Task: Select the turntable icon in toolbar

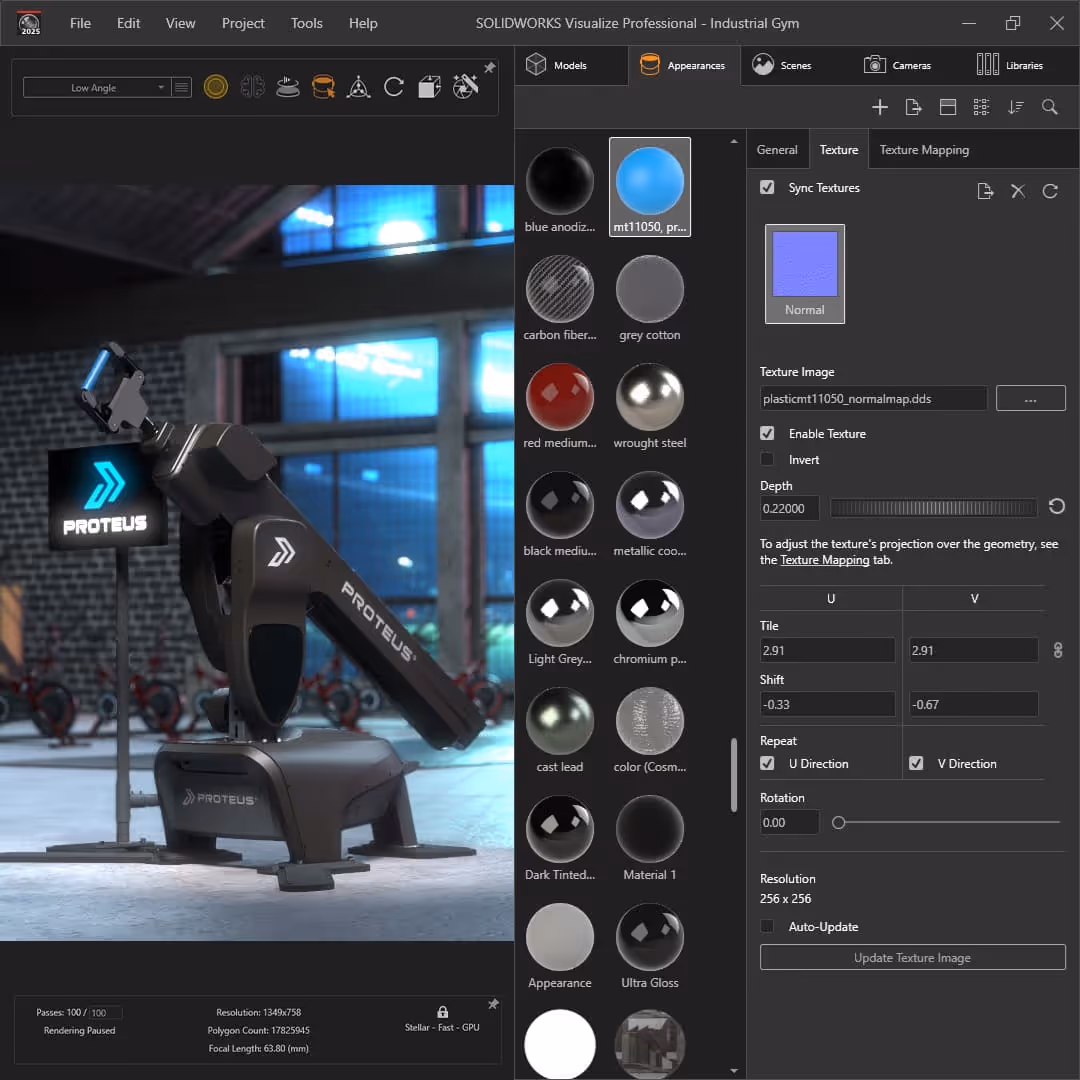Action: [x=287, y=87]
